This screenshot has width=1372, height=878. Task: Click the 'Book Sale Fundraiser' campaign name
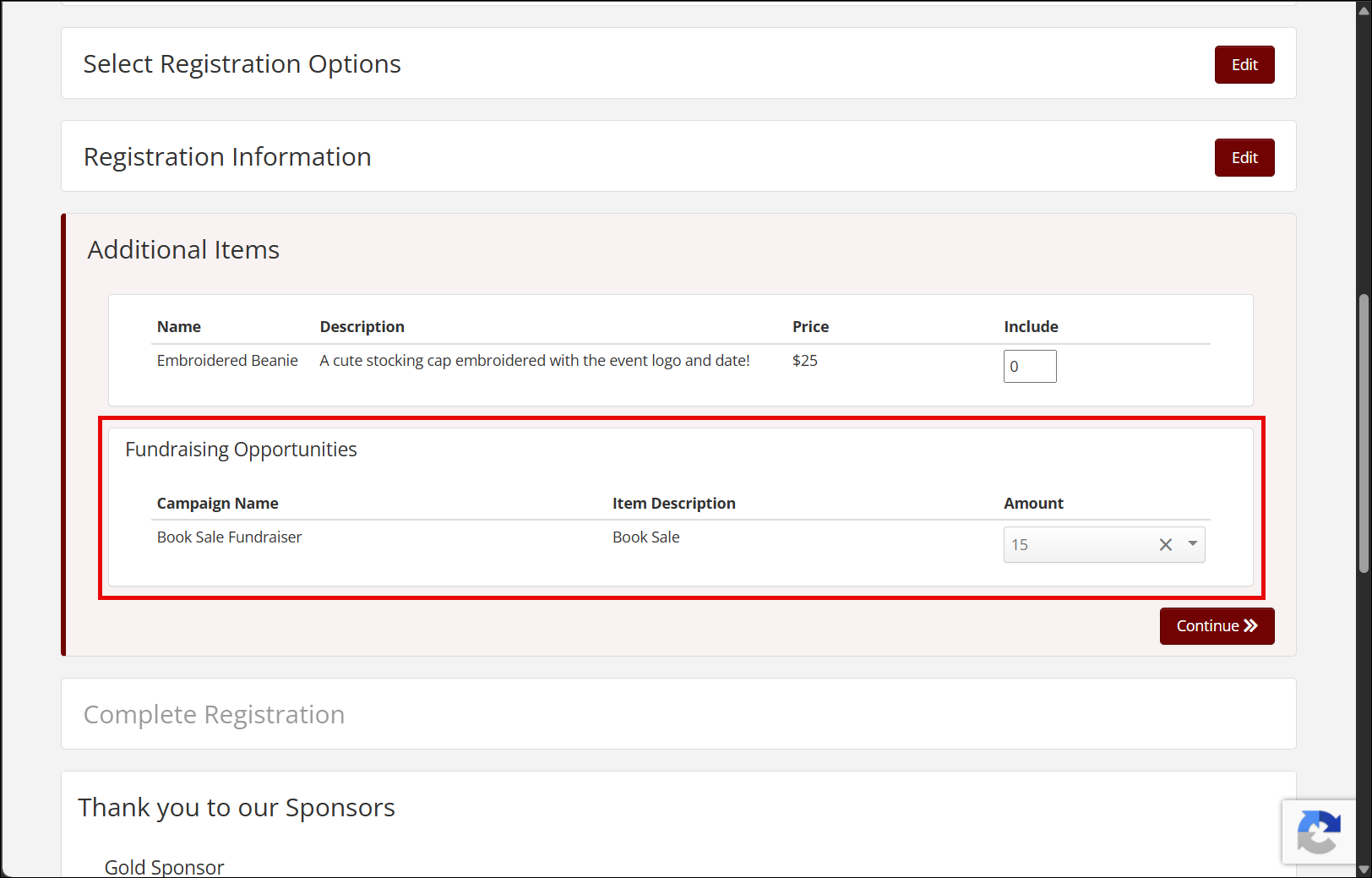click(x=229, y=537)
